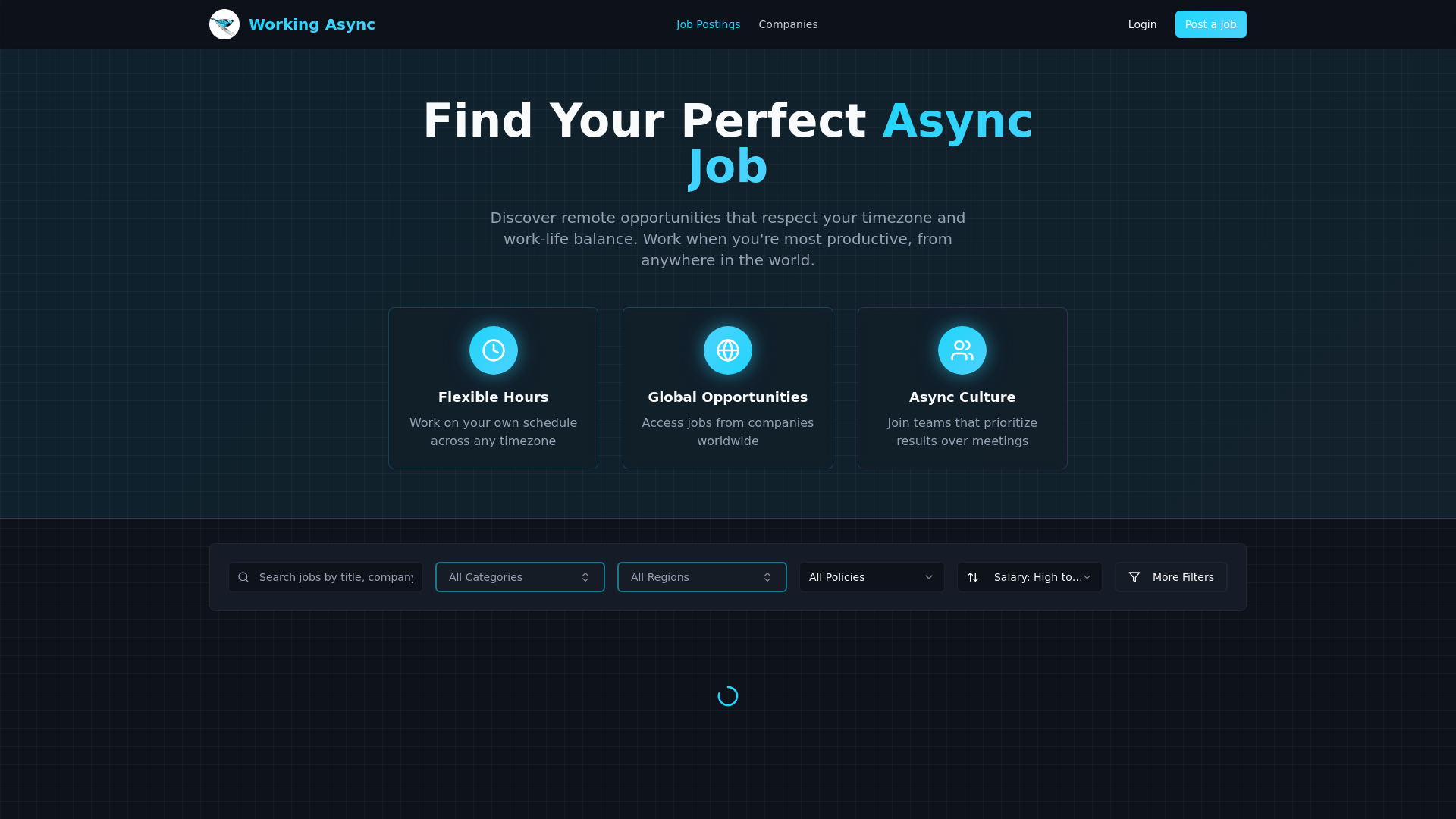Expand the All Policies dropdown
Viewport: 1456px width, 819px height.
[872, 577]
